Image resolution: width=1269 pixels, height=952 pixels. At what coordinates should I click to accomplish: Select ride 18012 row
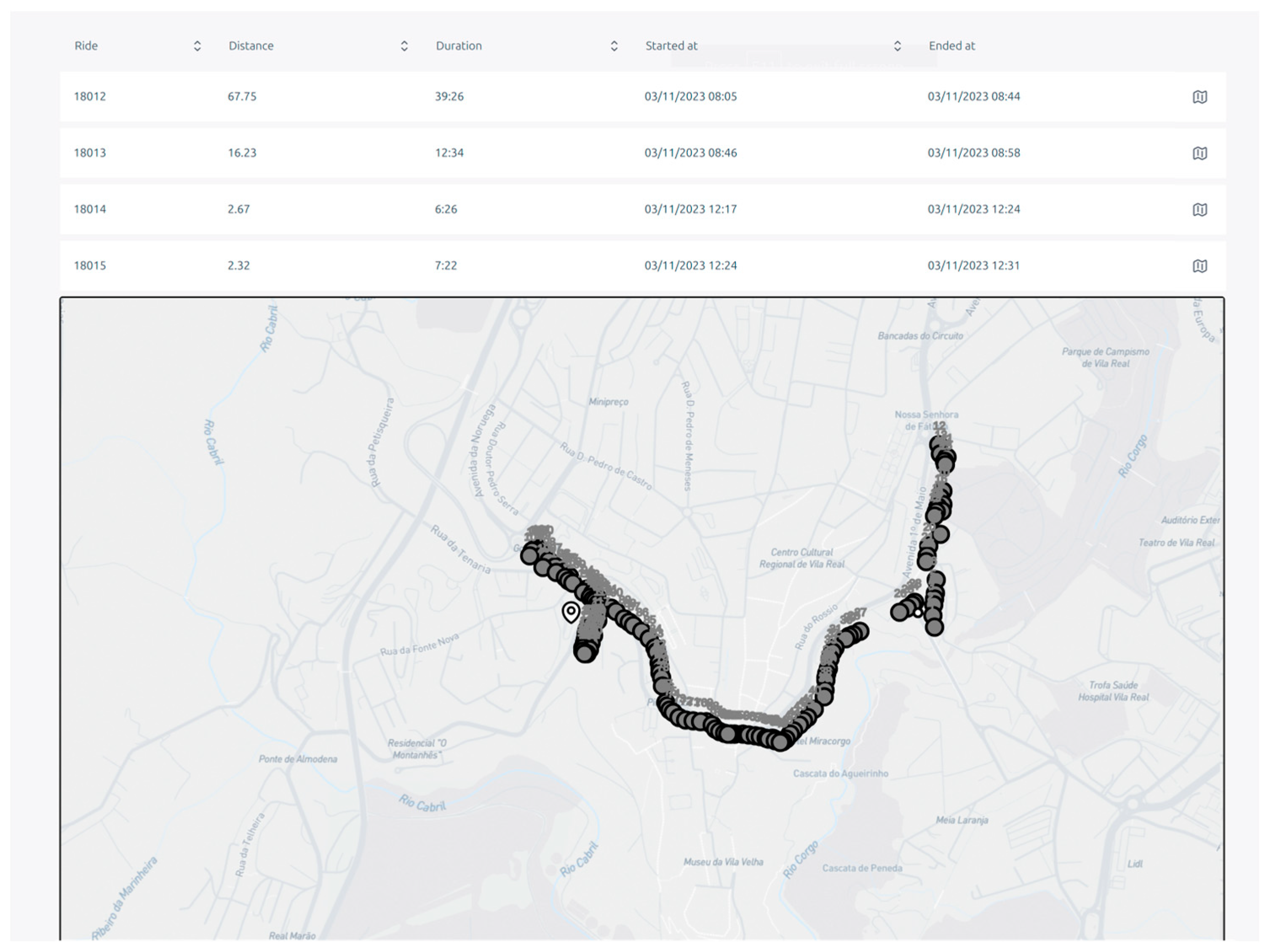[x=90, y=96]
